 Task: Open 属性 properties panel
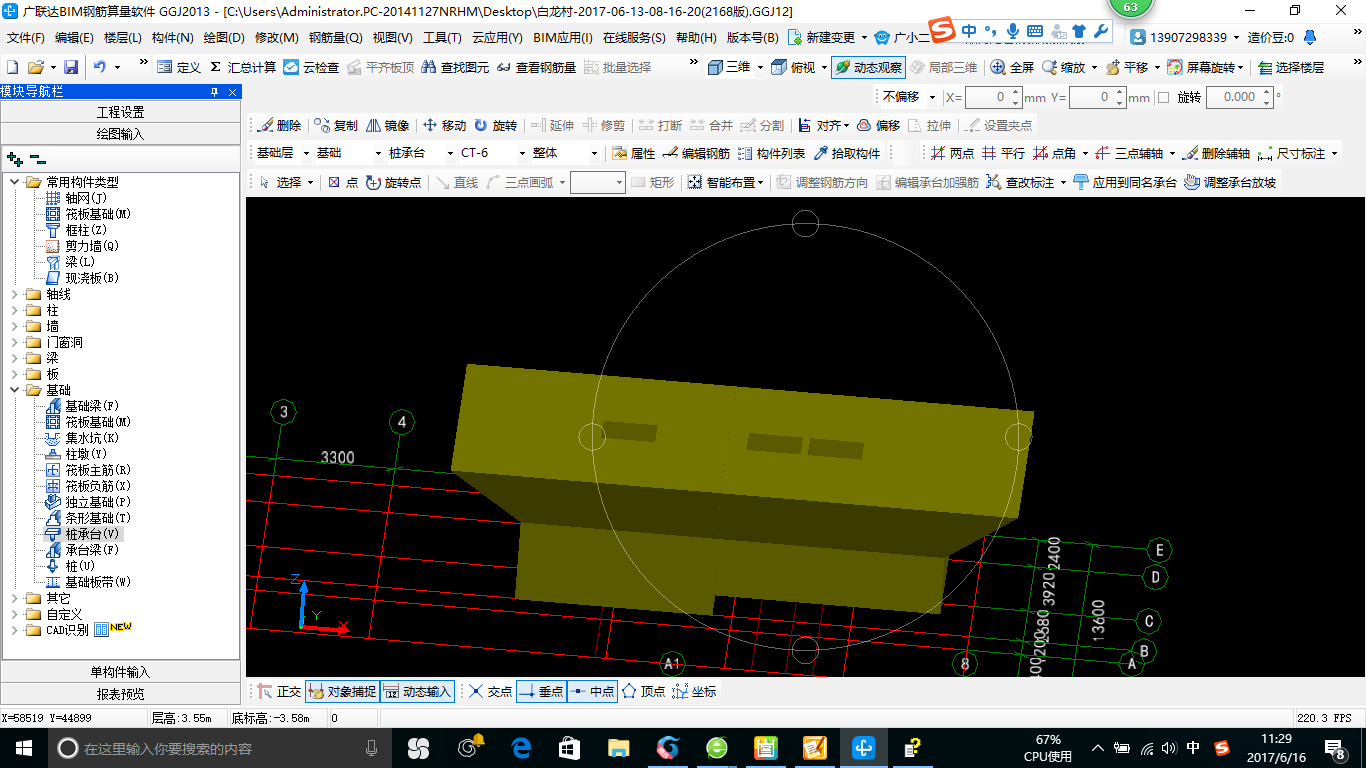pyautogui.click(x=633, y=153)
